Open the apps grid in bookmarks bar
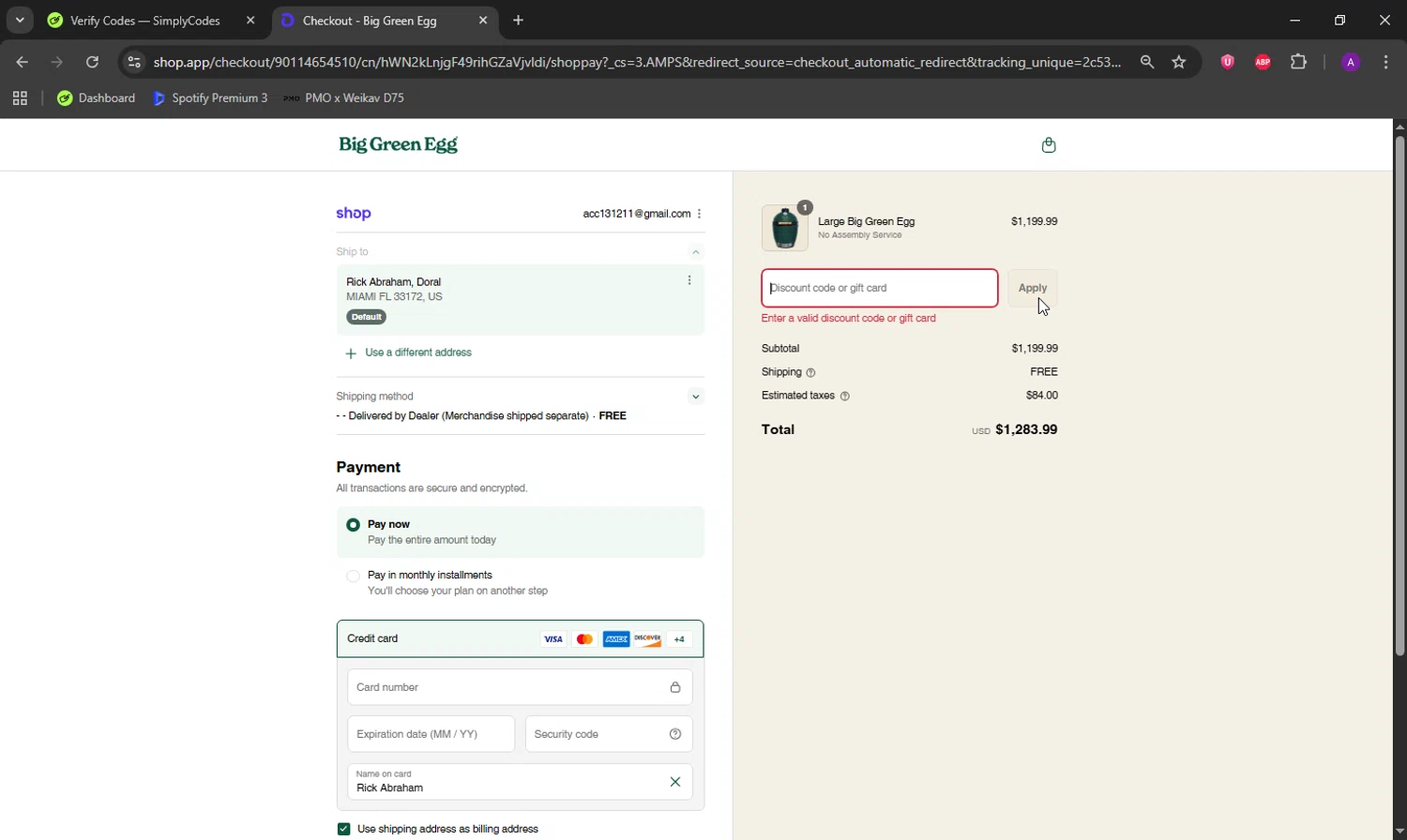 [20, 97]
